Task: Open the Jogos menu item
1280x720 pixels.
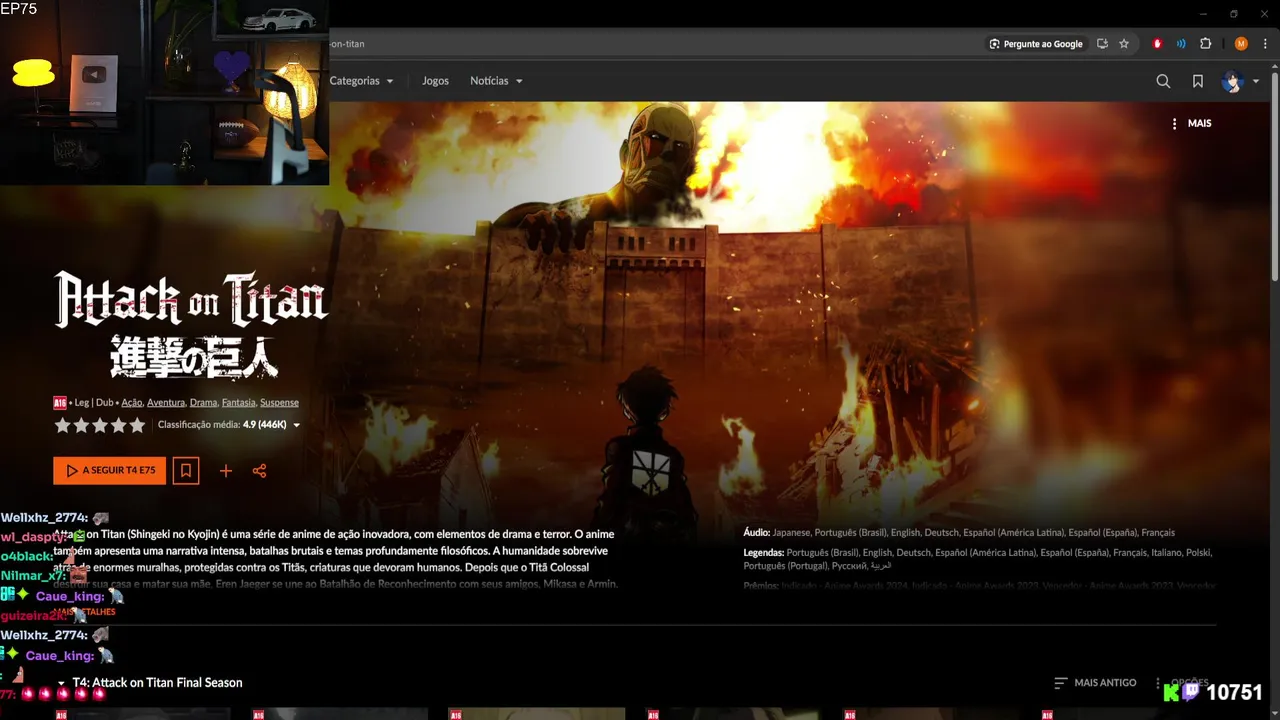Action: point(435,81)
